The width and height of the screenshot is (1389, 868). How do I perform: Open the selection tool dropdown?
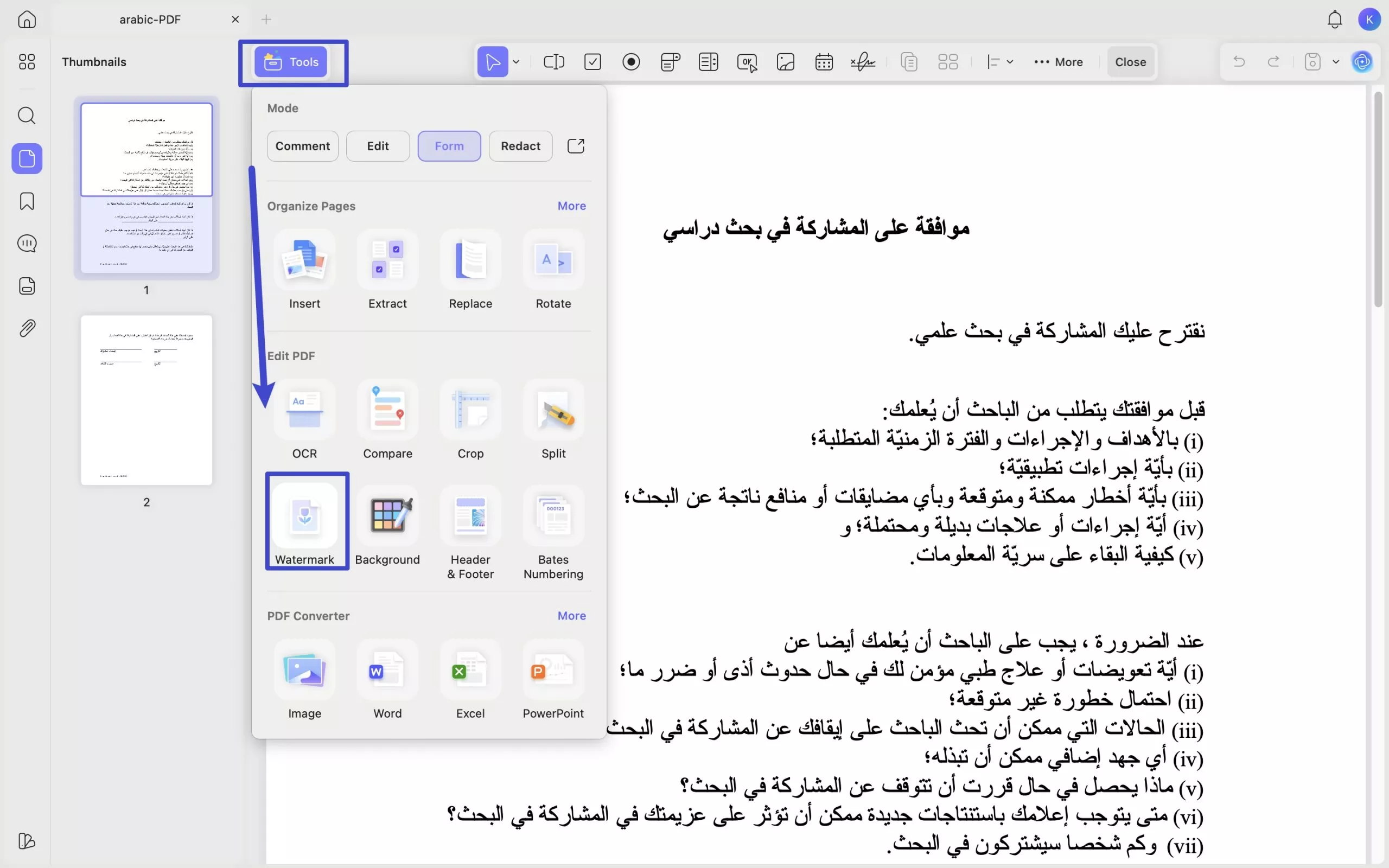[x=516, y=61]
